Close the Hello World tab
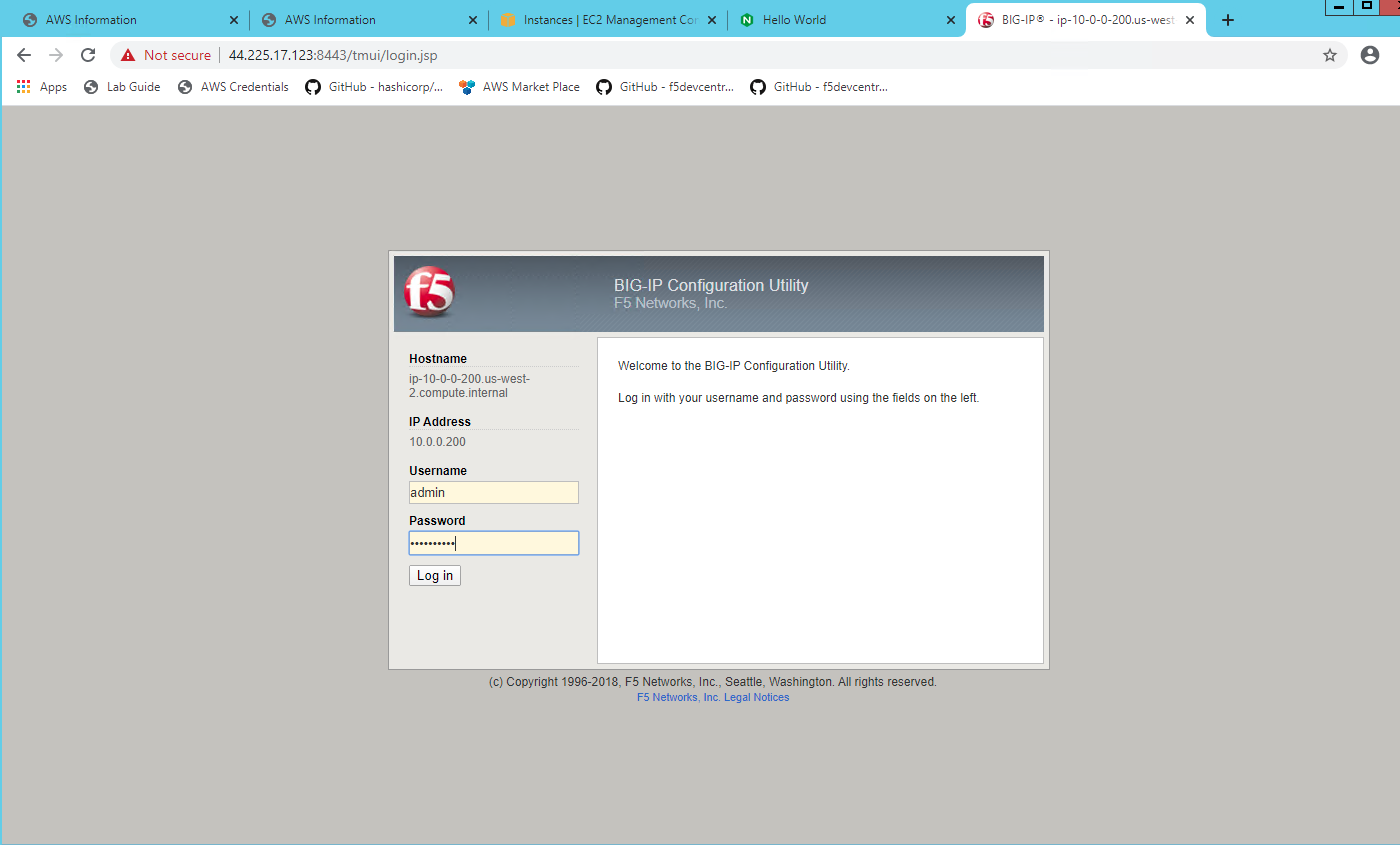Image resolution: width=1400 pixels, height=845 pixels. coord(951,20)
